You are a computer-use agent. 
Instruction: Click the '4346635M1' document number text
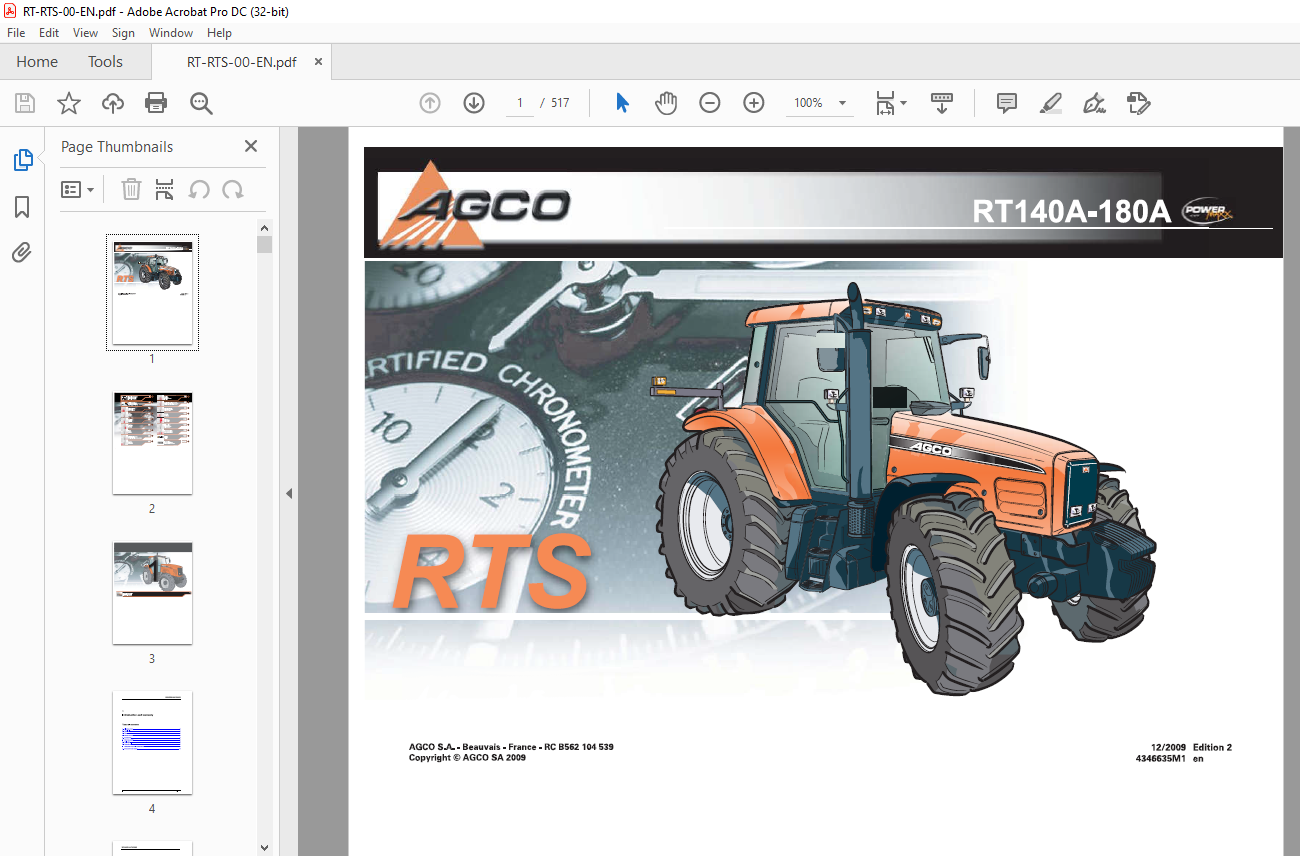1160,758
